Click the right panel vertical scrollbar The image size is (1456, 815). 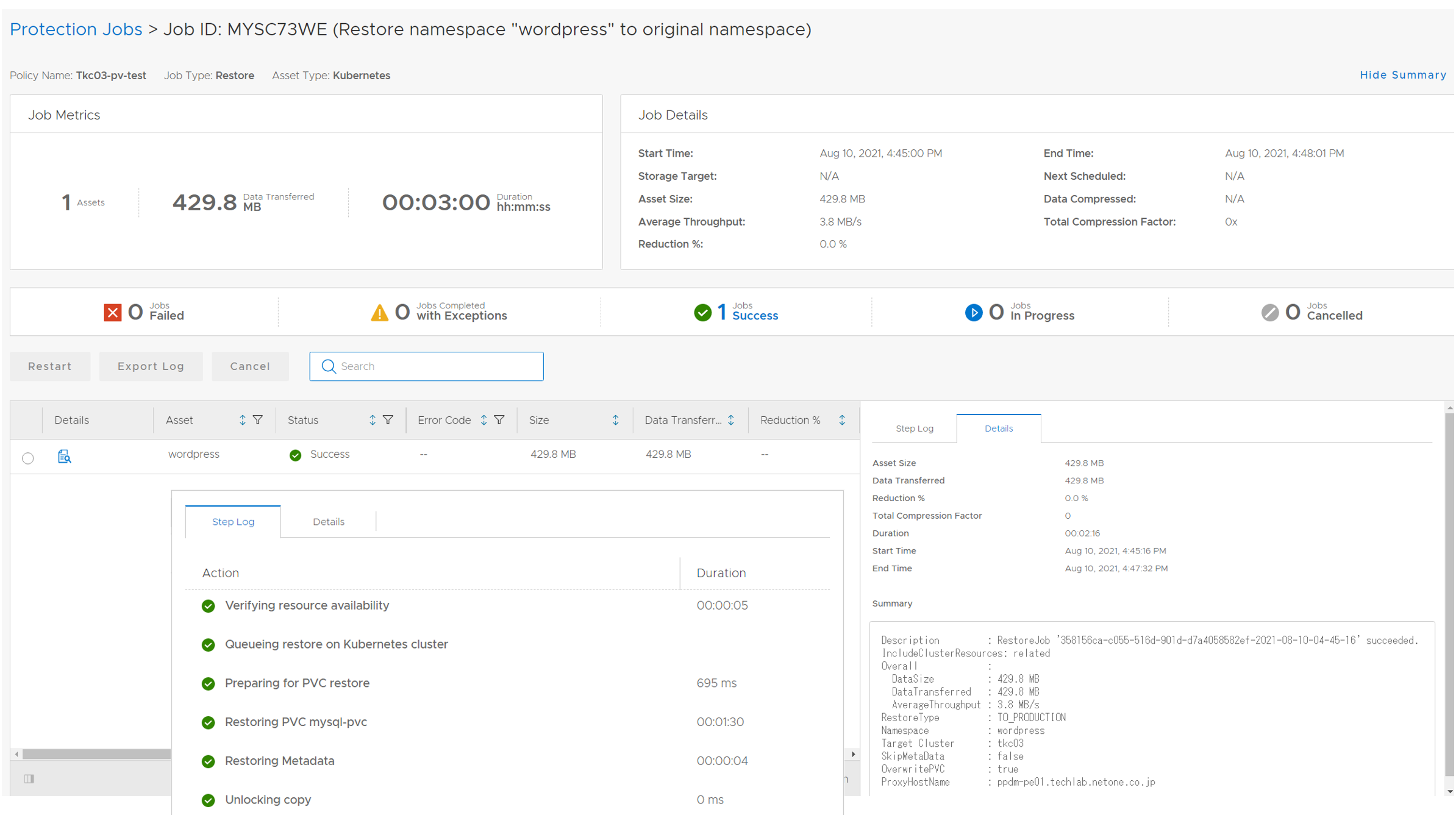(x=1449, y=594)
